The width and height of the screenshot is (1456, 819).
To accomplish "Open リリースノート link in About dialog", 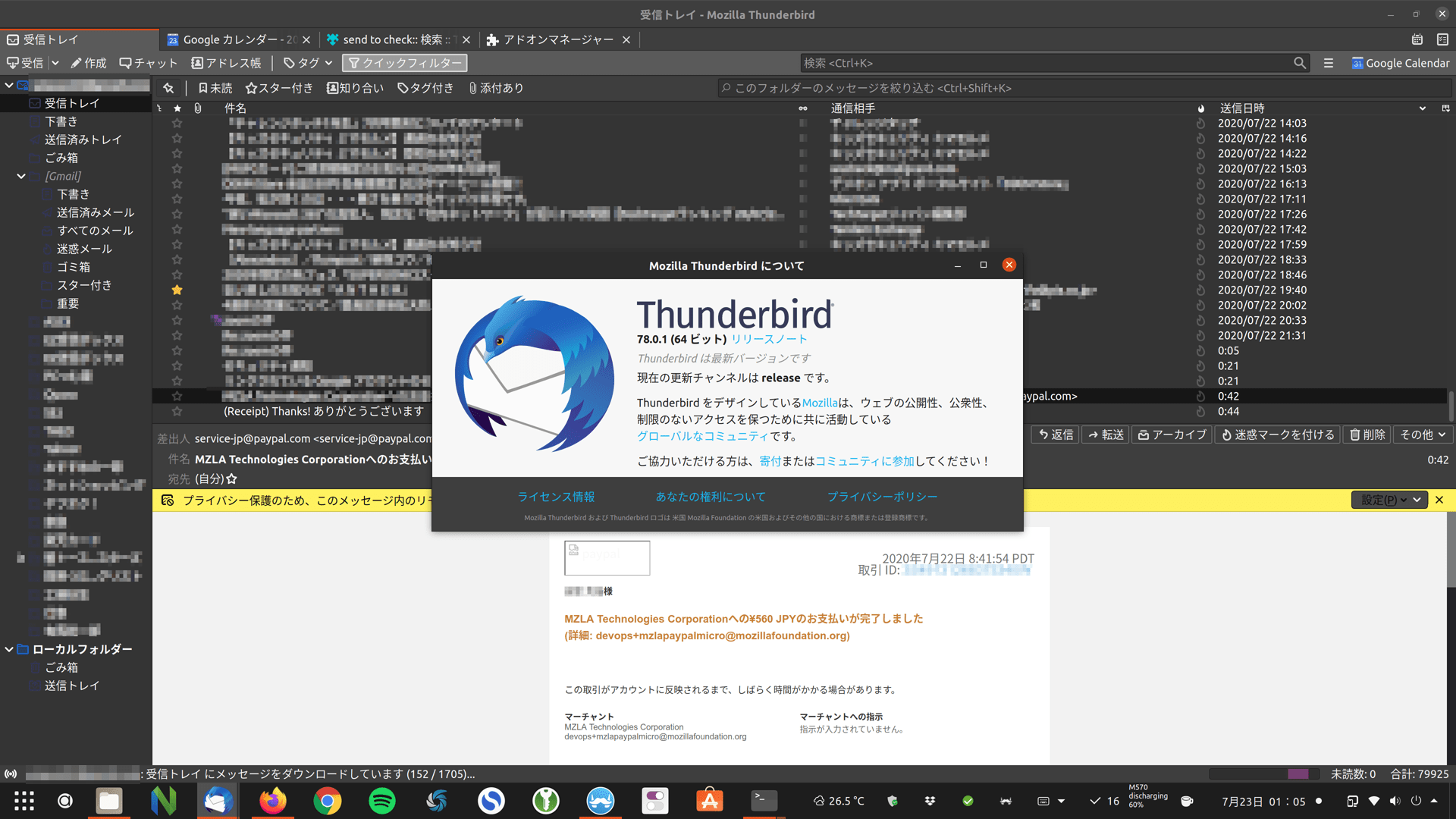I will pos(769,339).
